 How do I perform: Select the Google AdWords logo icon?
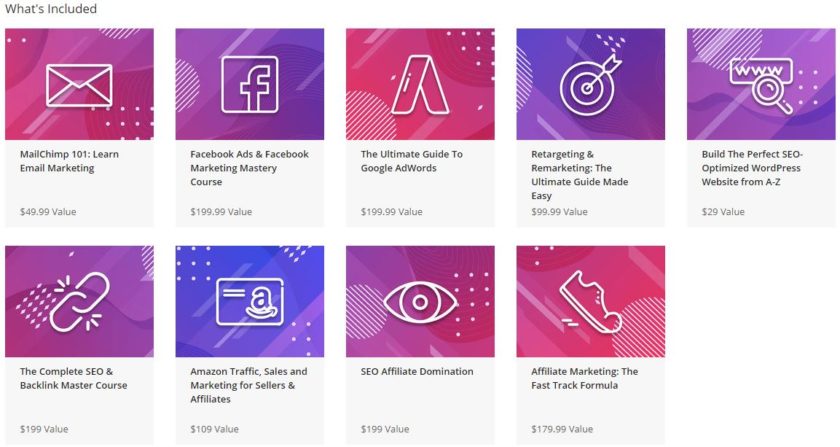click(x=420, y=85)
